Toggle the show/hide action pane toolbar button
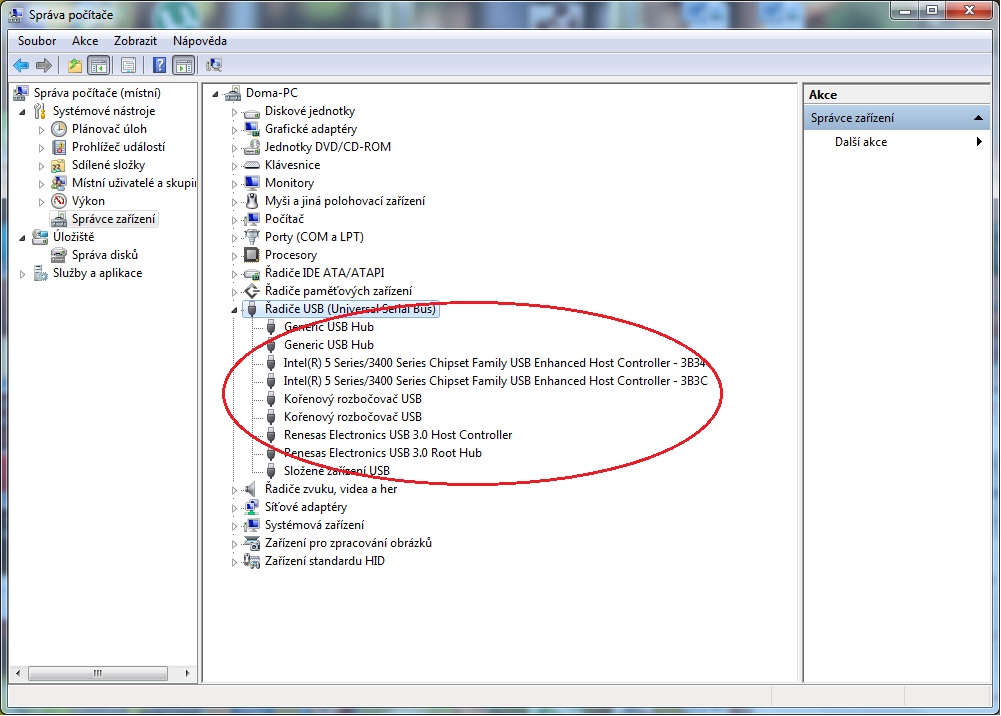Image resolution: width=1001 pixels, height=716 pixels. coord(183,66)
